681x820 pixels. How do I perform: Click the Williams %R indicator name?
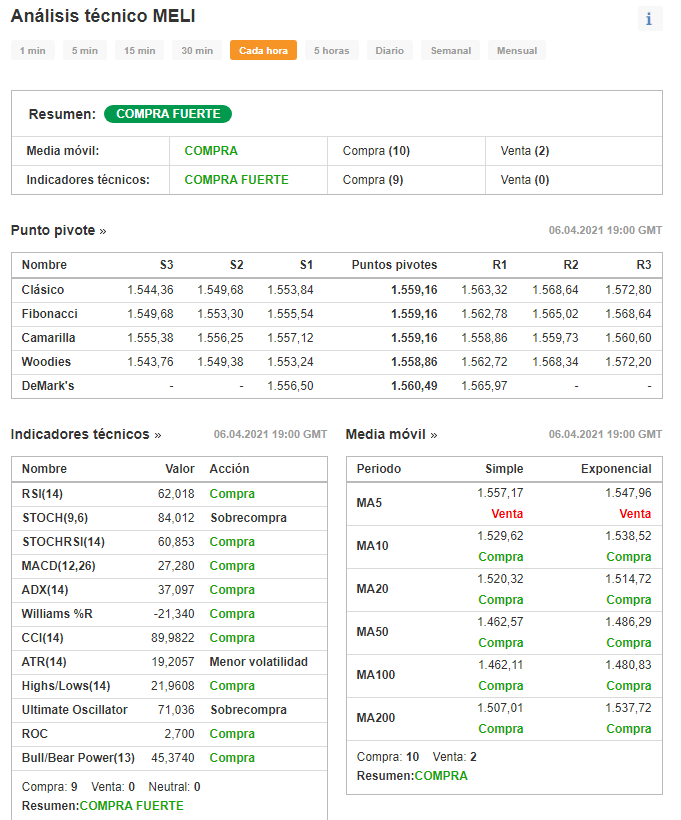click(57, 614)
